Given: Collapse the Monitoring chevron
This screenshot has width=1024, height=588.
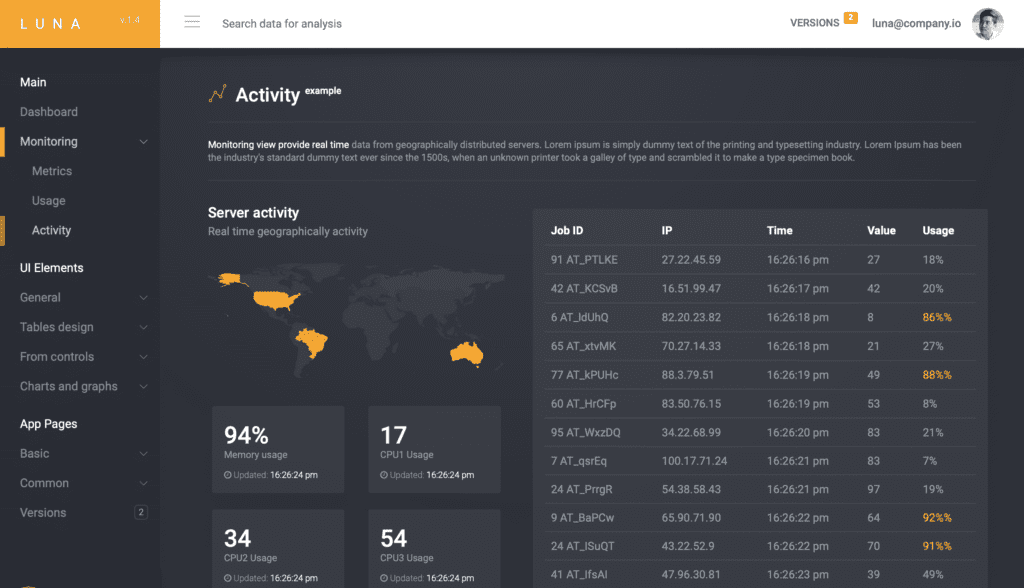Looking at the screenshot, I should pyautogui.click(x=143, y=142).
